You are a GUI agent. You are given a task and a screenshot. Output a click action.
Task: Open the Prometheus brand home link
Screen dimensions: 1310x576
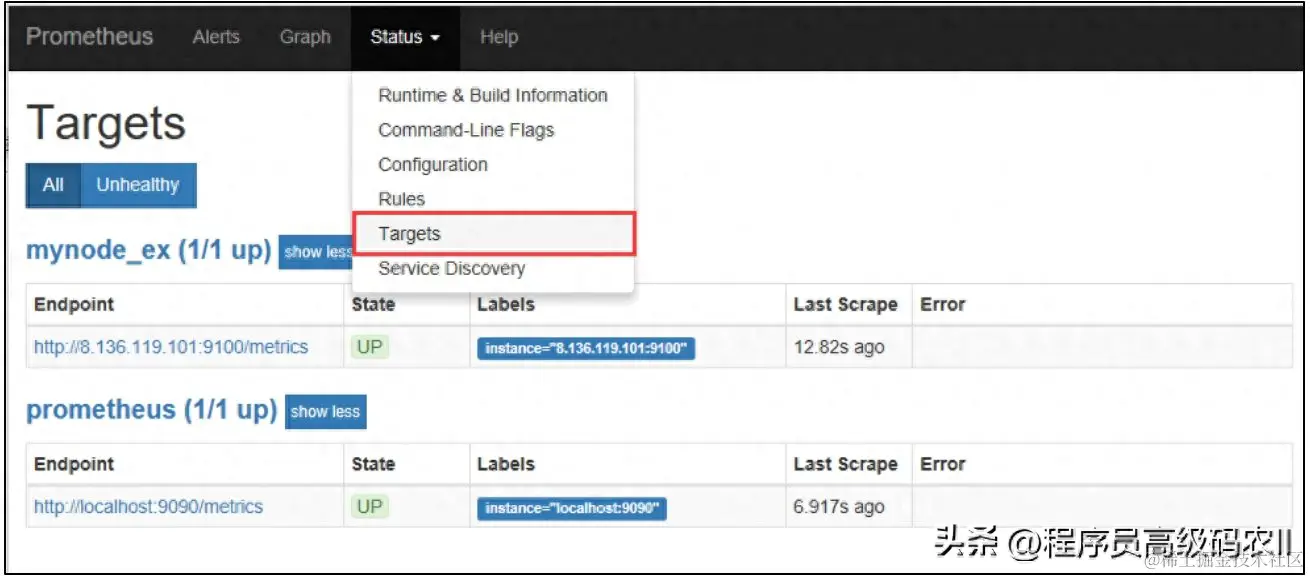[89, 37]
